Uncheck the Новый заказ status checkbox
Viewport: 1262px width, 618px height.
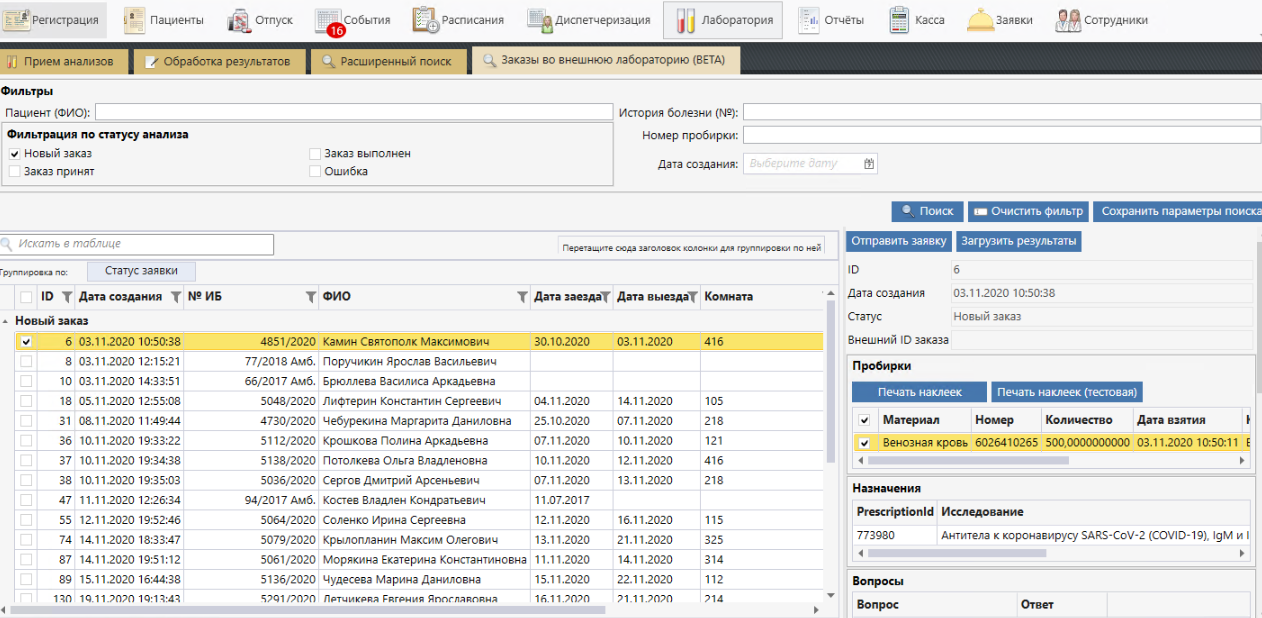(14, 154)
